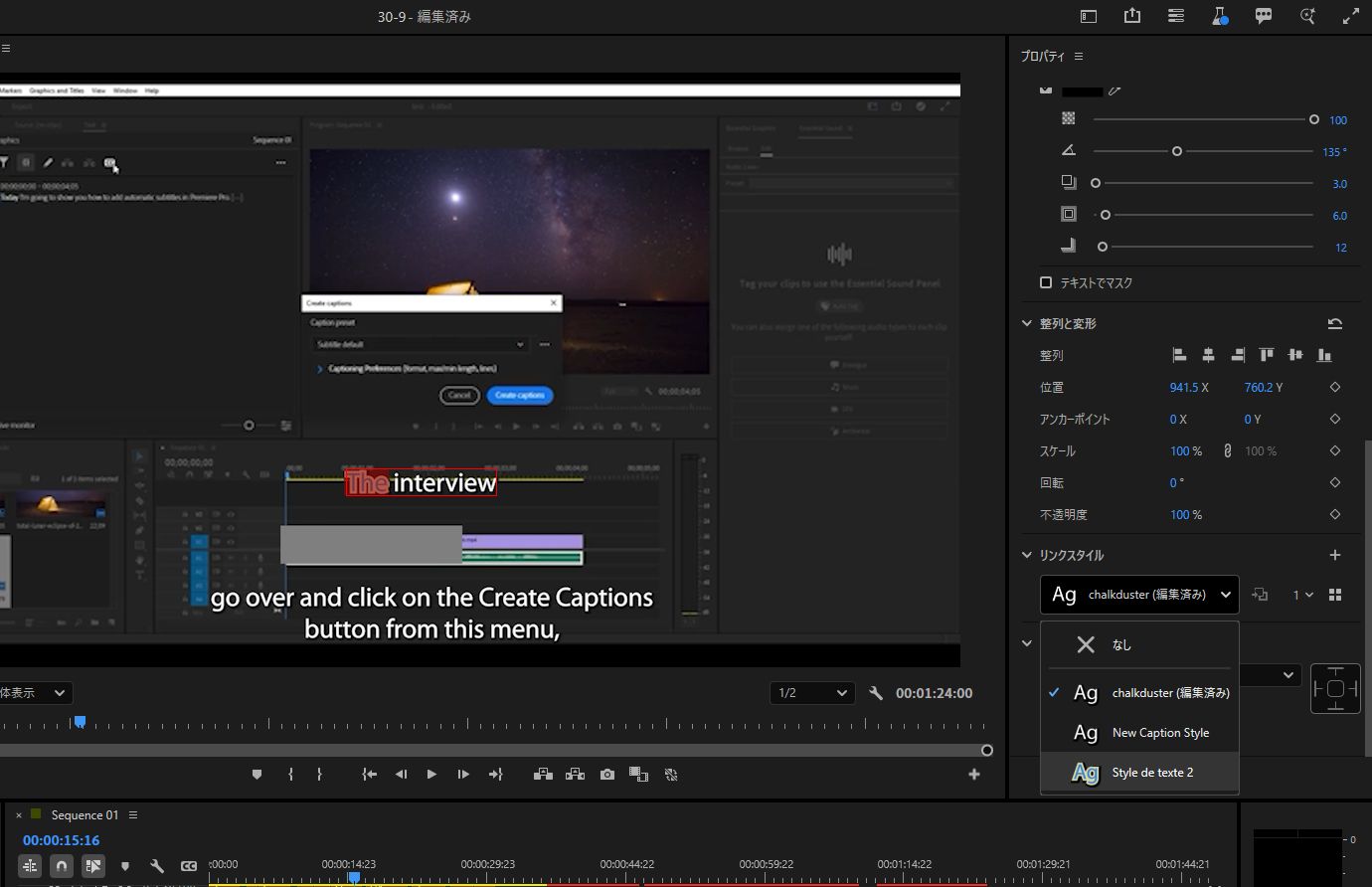
Task: Click the 00:00:15:16 timeline timecode
Action: pyautogui.click(x=62, y=840)
